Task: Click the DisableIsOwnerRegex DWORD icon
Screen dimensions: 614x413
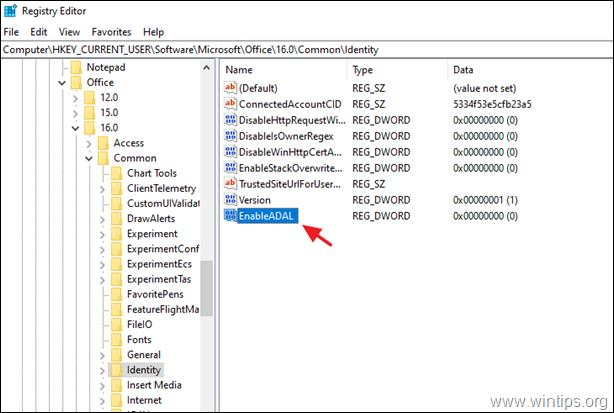Action: click(x=230, y=136)
